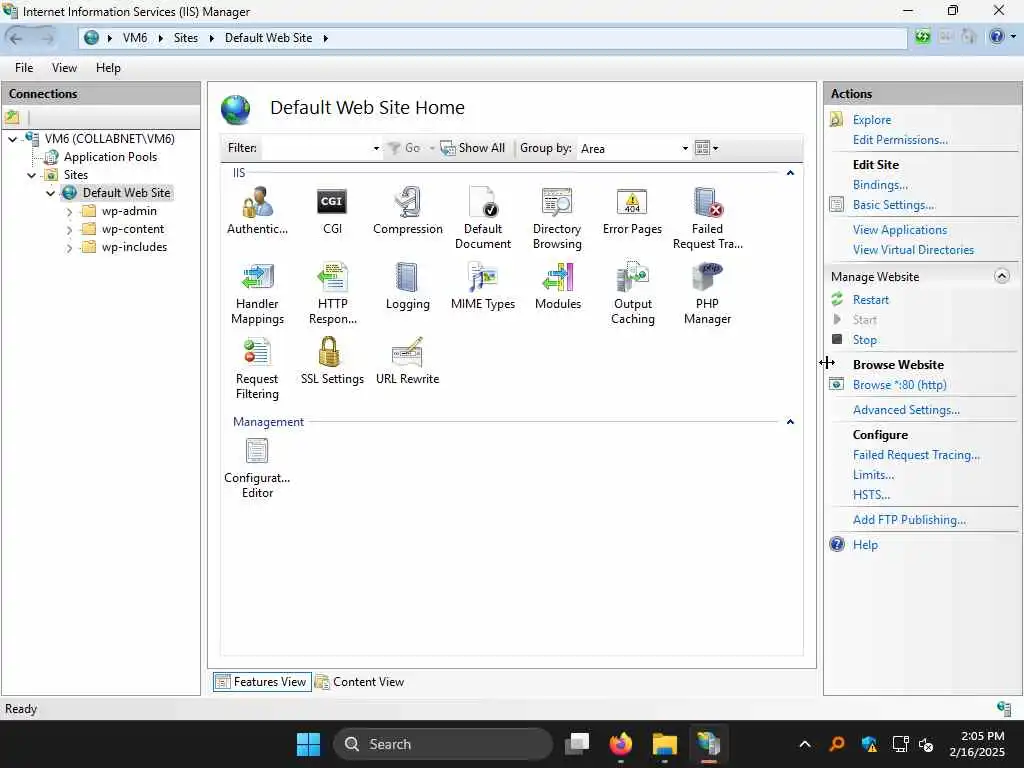Open Request Filtering feature

point(257,368)
